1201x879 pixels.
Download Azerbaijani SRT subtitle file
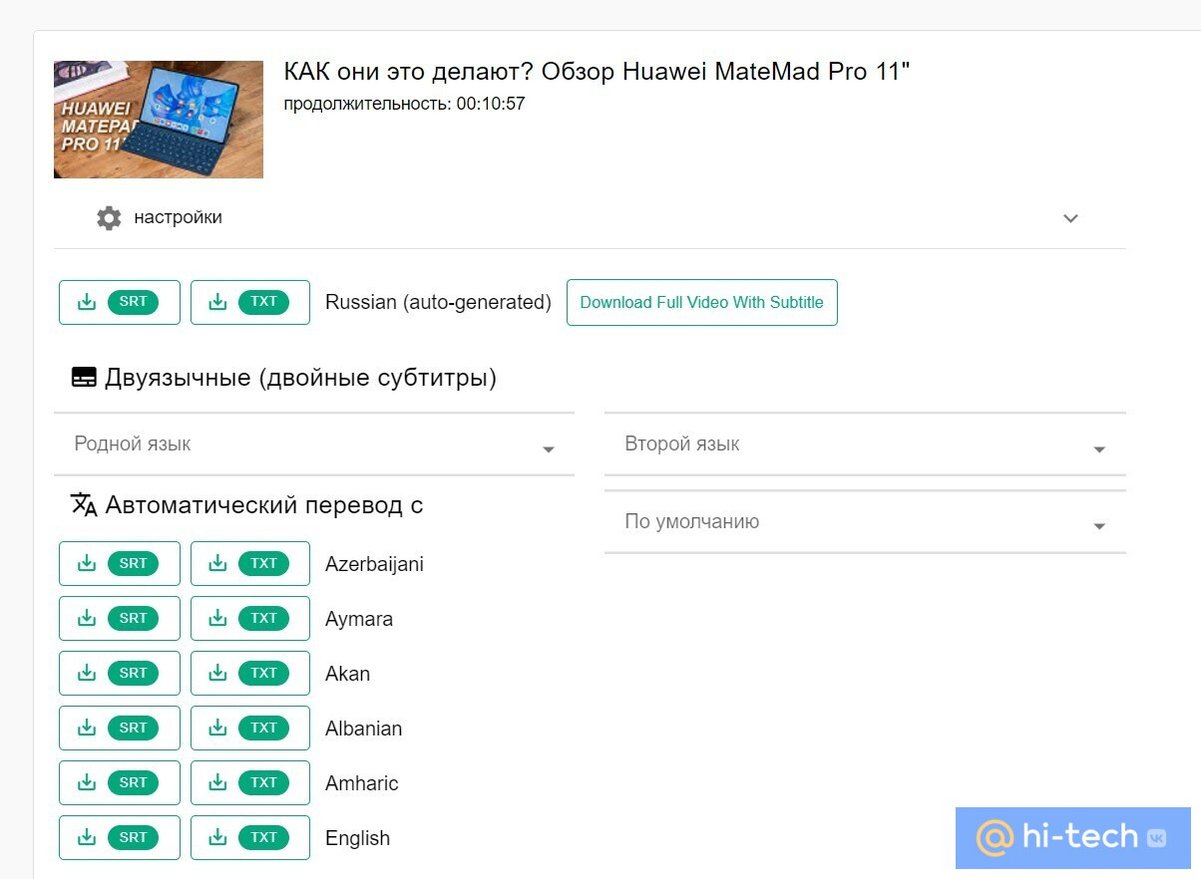[120, 564]
